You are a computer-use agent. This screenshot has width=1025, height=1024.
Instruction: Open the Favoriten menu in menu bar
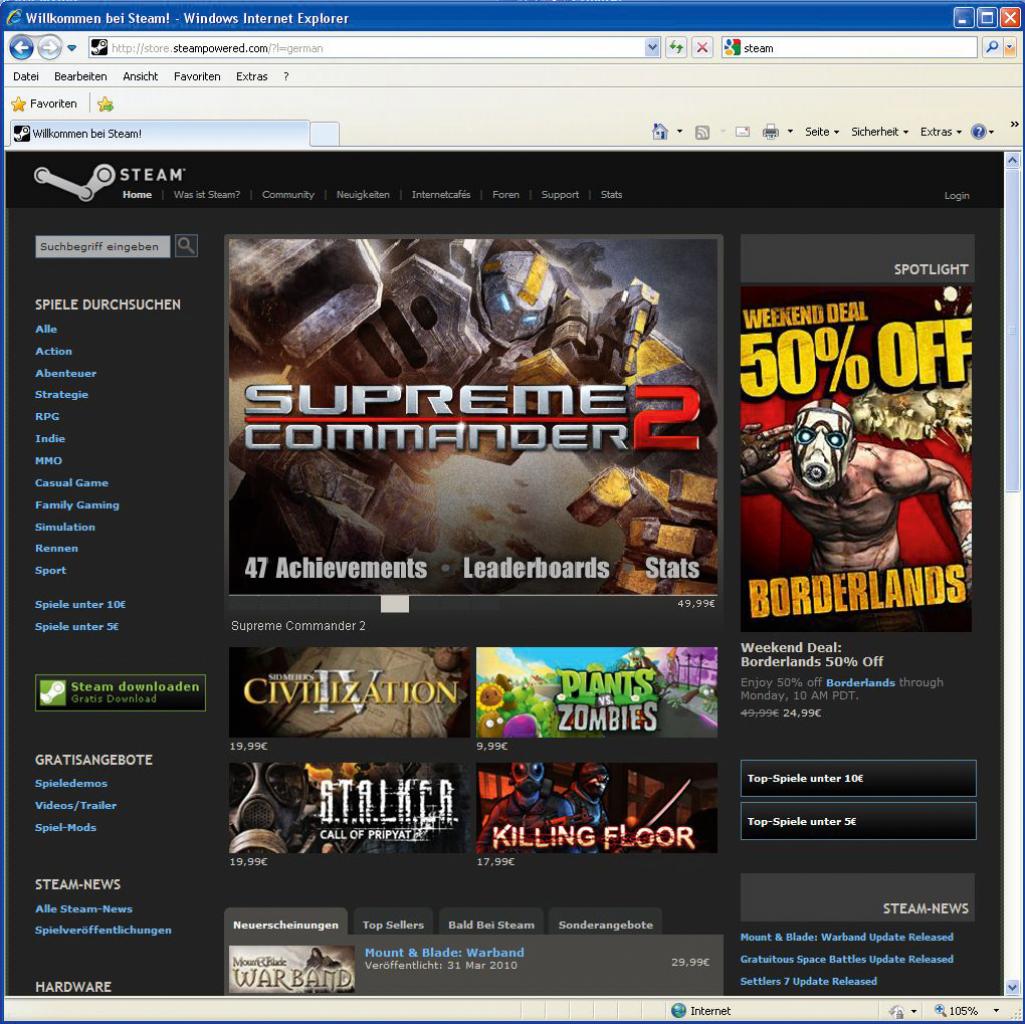tap(197, 77)
